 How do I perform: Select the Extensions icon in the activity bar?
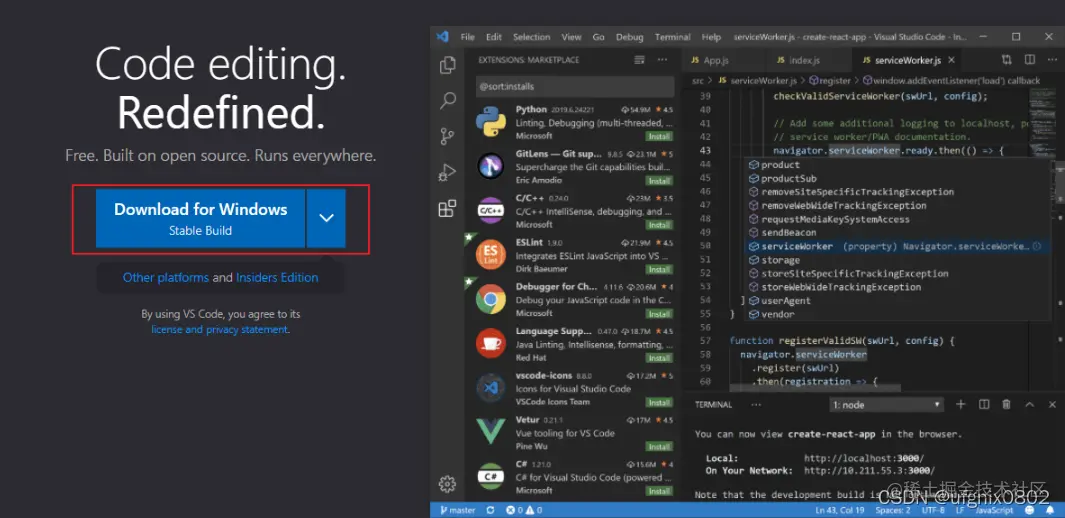point(447,209)
